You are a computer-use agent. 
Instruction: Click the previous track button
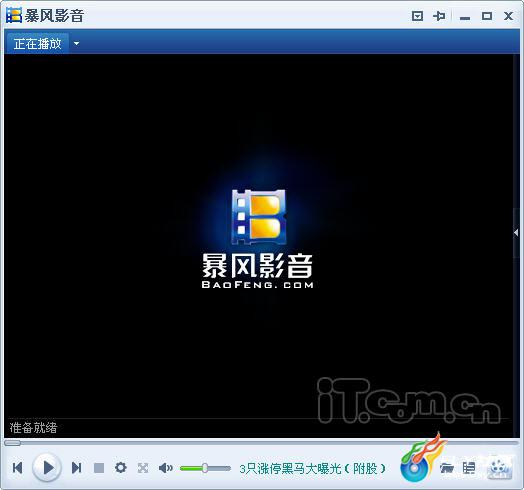point(17,468)
